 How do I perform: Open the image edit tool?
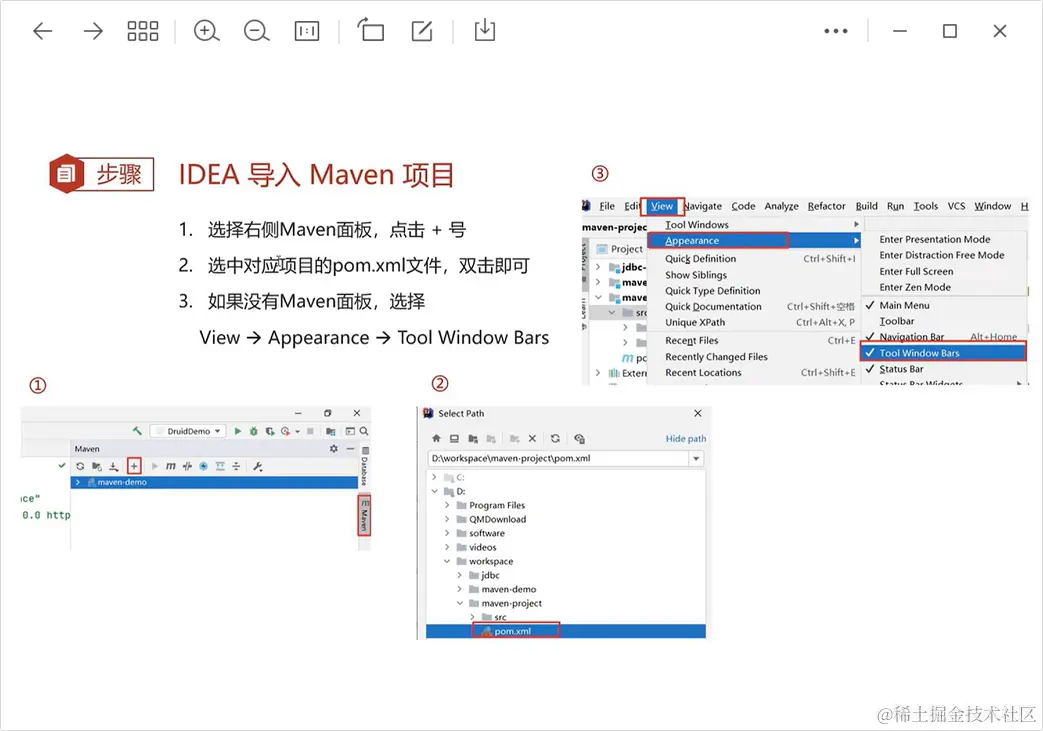point(422,31)
